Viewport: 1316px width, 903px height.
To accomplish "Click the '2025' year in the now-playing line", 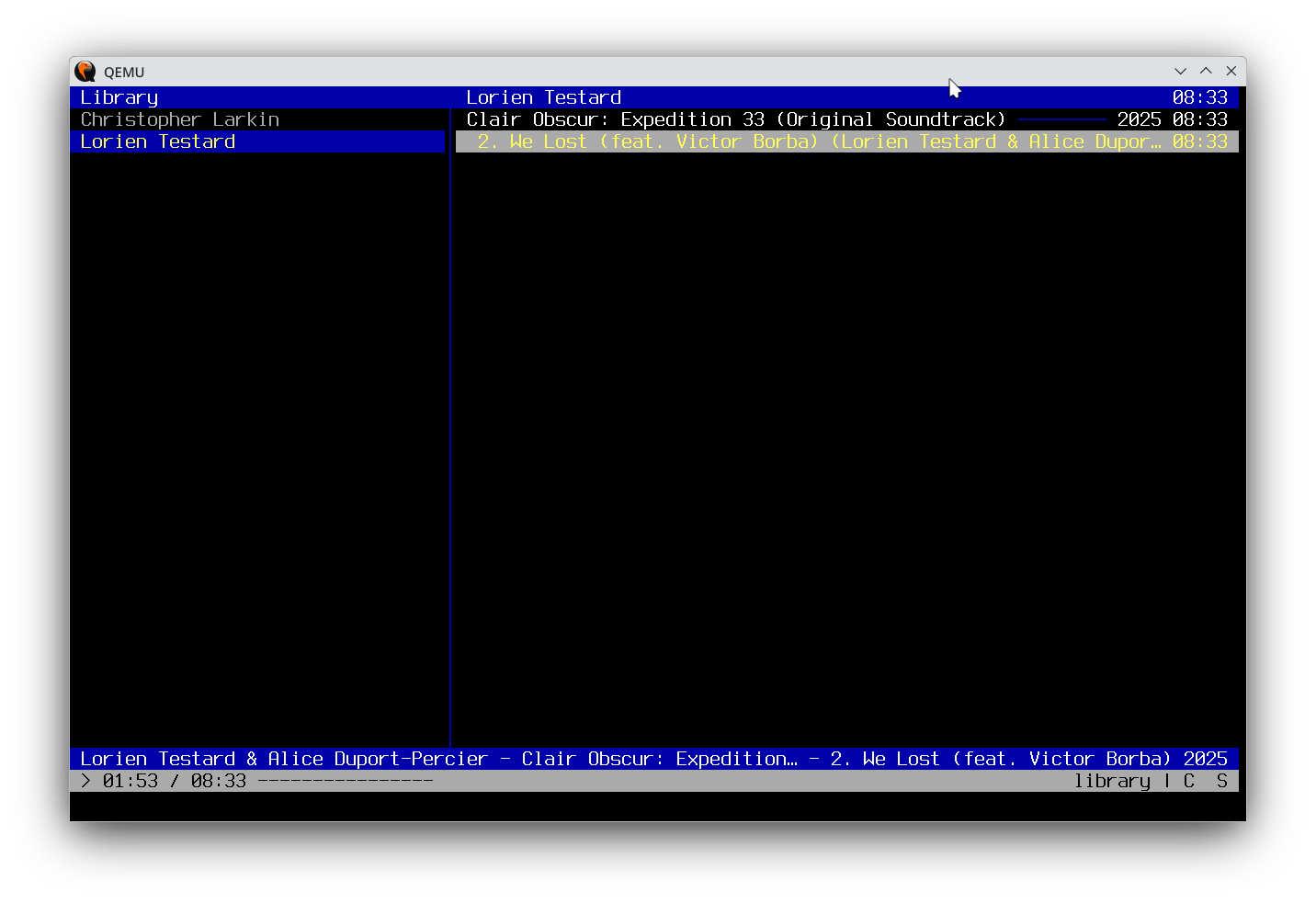I will point(1206,759).
